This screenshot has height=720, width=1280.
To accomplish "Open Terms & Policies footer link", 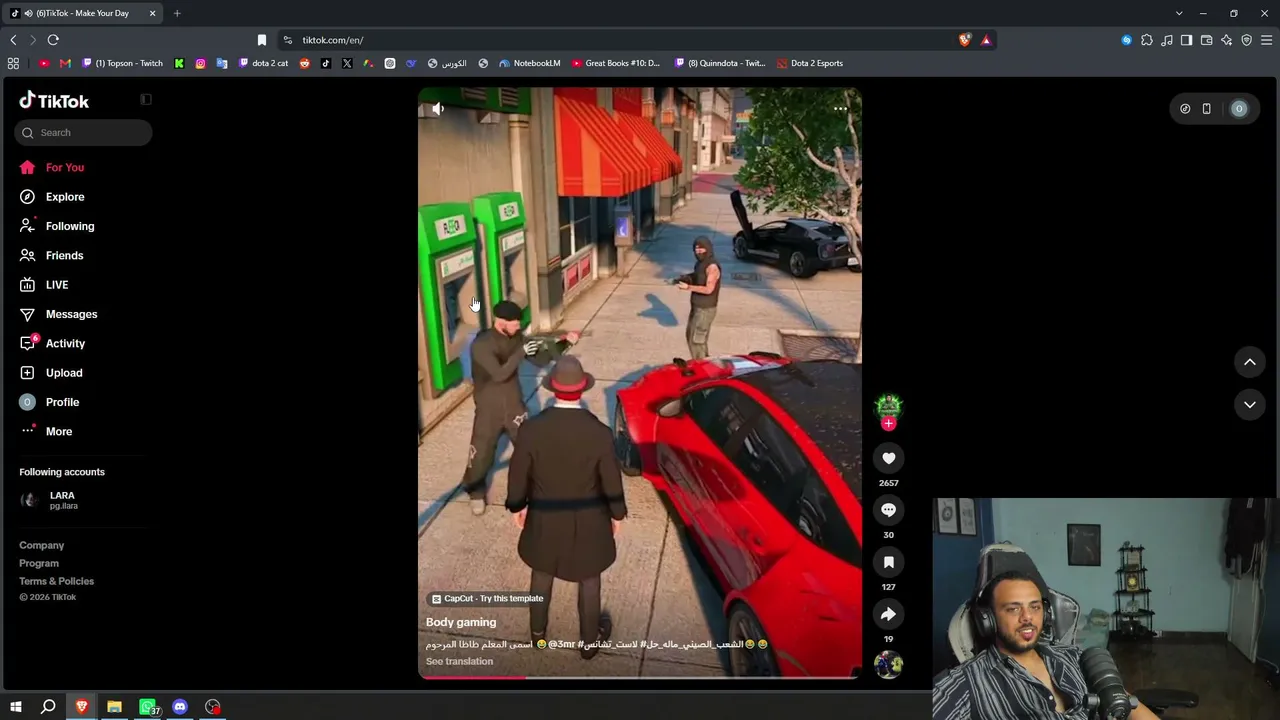I will (56, 581).
